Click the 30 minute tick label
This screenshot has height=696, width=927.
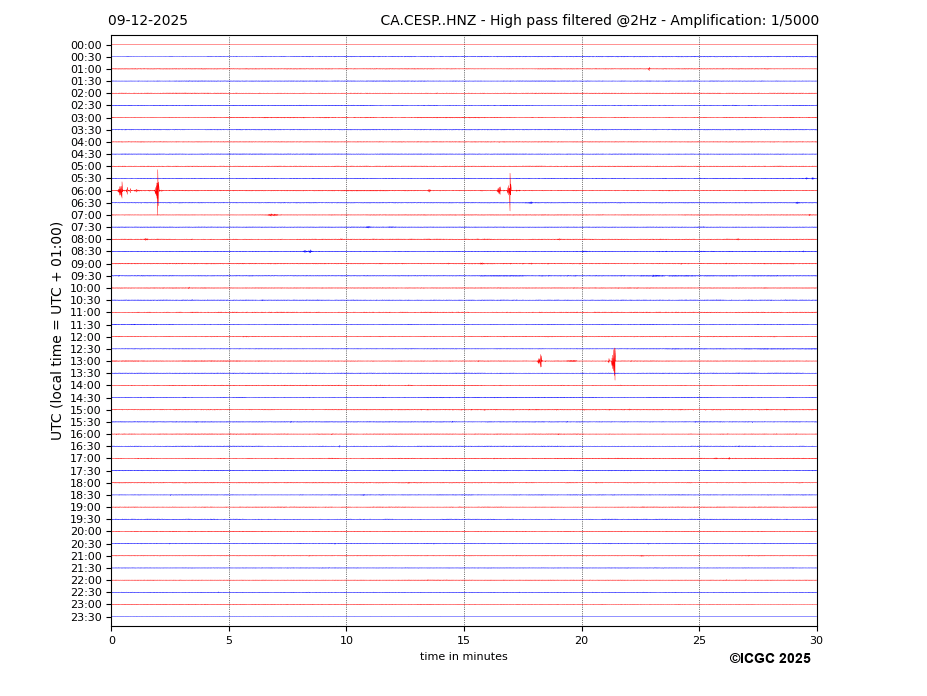point(816,640)
